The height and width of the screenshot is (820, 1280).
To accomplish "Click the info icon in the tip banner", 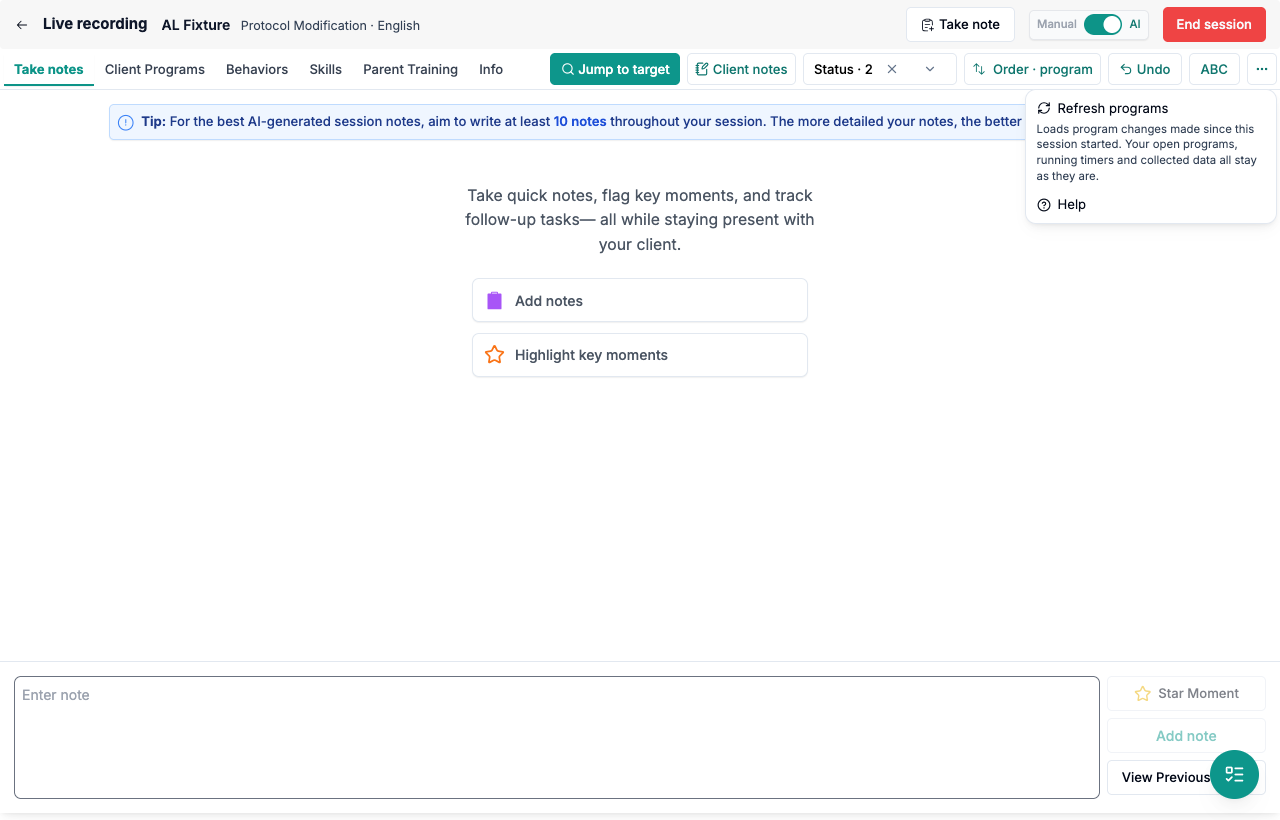I will pos(126,122).
